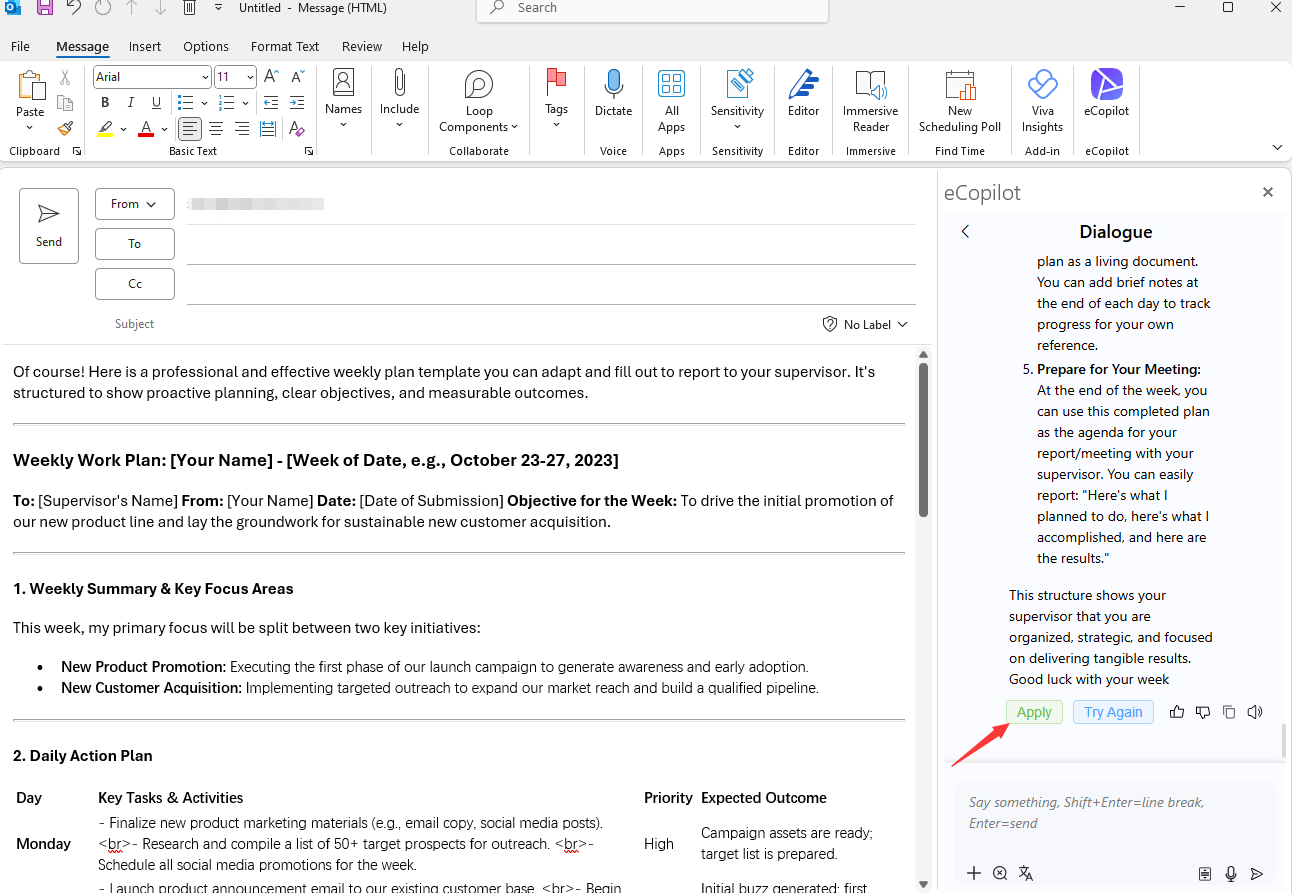Click the Try Again button
1292x893 pixels.
[x=1113, y=712]
